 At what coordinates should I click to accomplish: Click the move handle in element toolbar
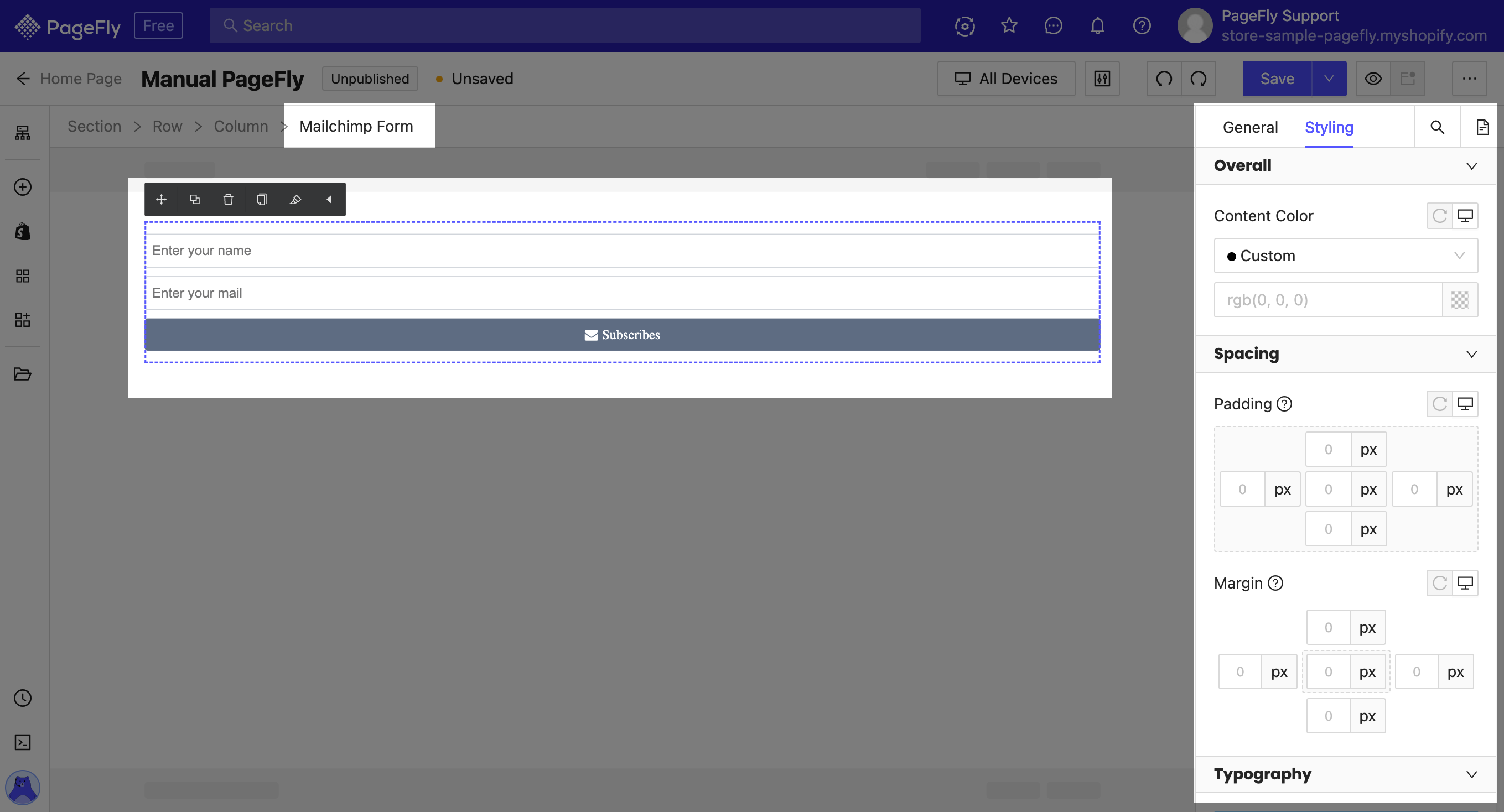(x=161, y=200)
